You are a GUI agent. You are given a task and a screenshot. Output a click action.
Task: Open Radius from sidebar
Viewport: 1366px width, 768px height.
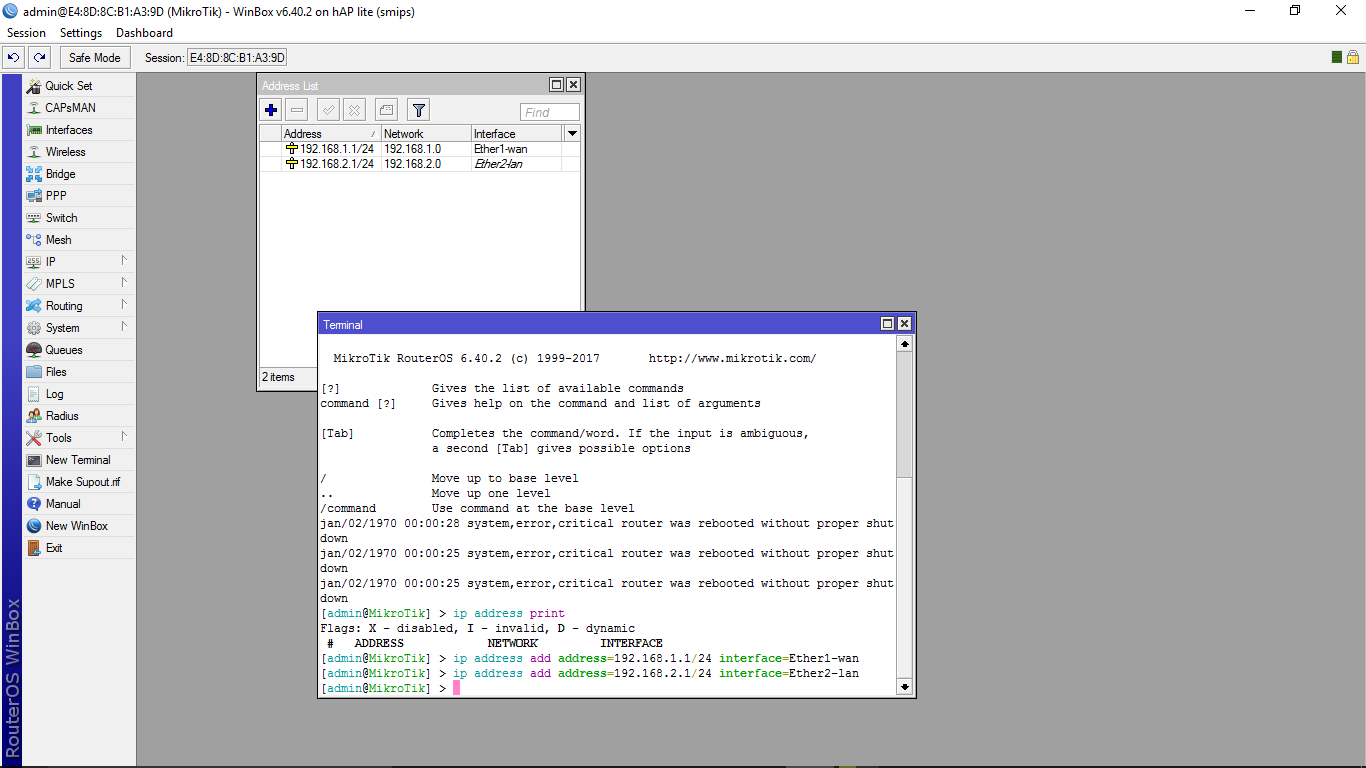(x=79, y=416)
